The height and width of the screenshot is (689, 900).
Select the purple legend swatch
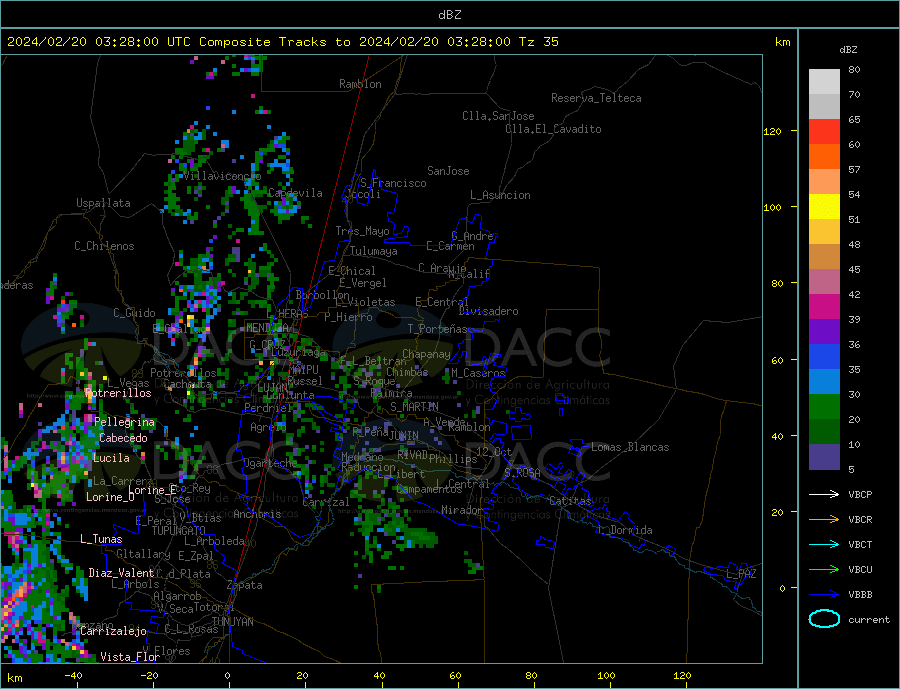pyautogui.click(x=824, y=332)
